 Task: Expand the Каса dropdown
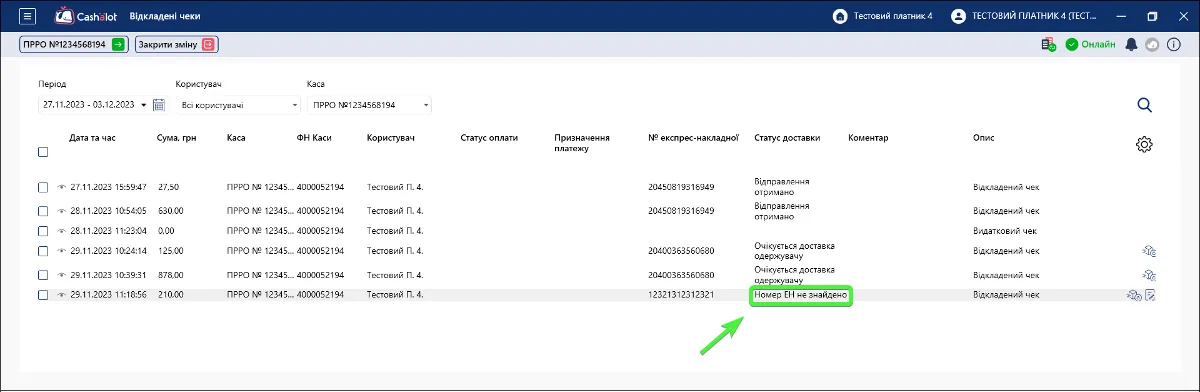click(426, 105)
